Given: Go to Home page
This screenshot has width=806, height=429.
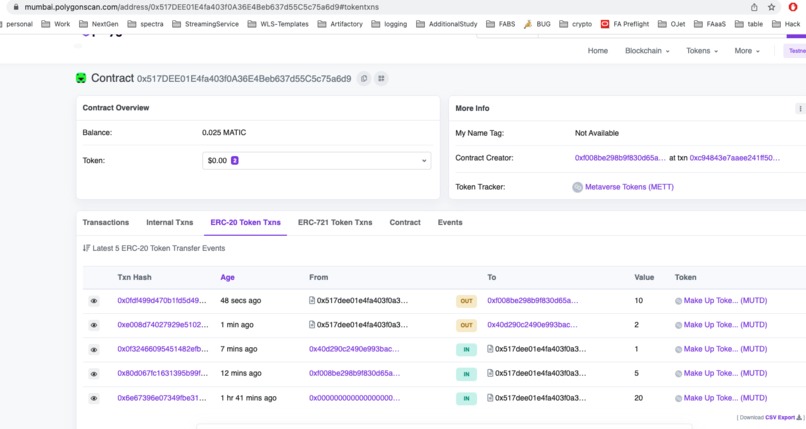Looking at the screenshot, I should tap(598, 51).
